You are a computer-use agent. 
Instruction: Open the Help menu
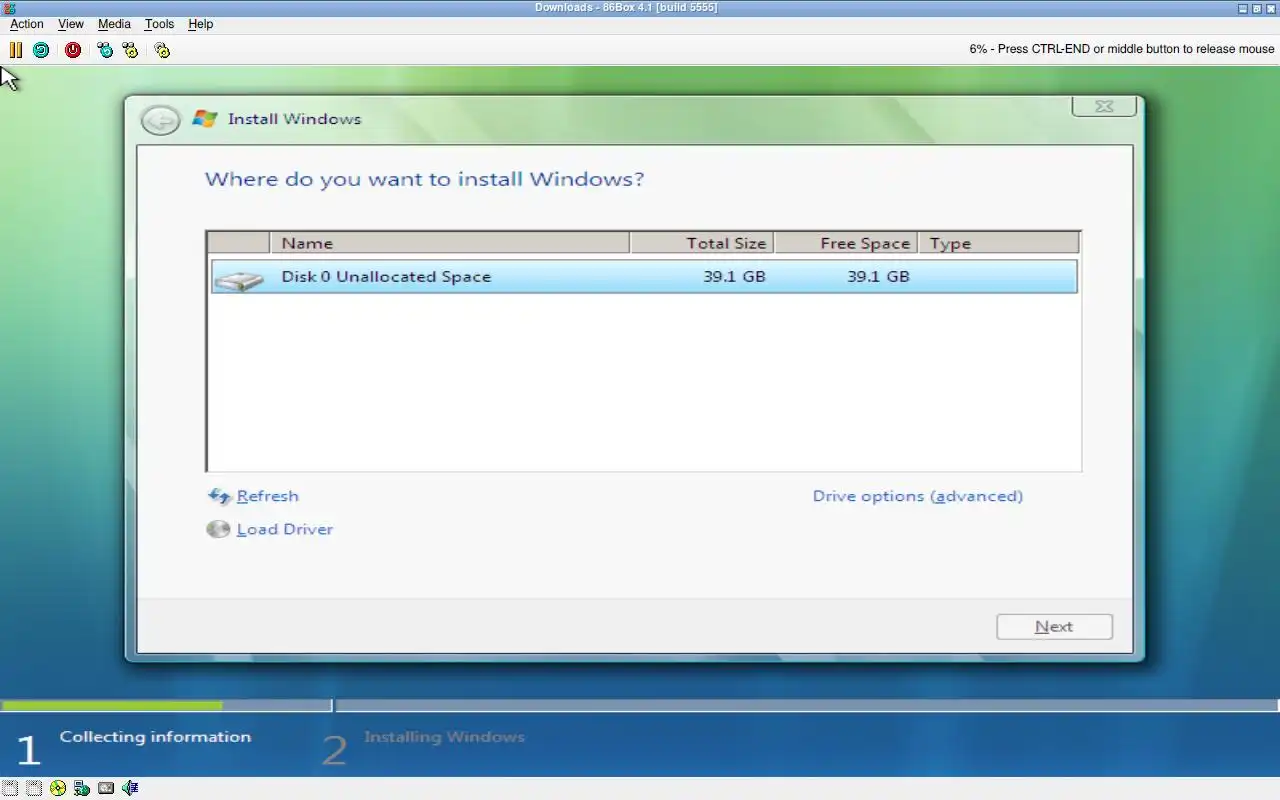[x=200, y=24]
